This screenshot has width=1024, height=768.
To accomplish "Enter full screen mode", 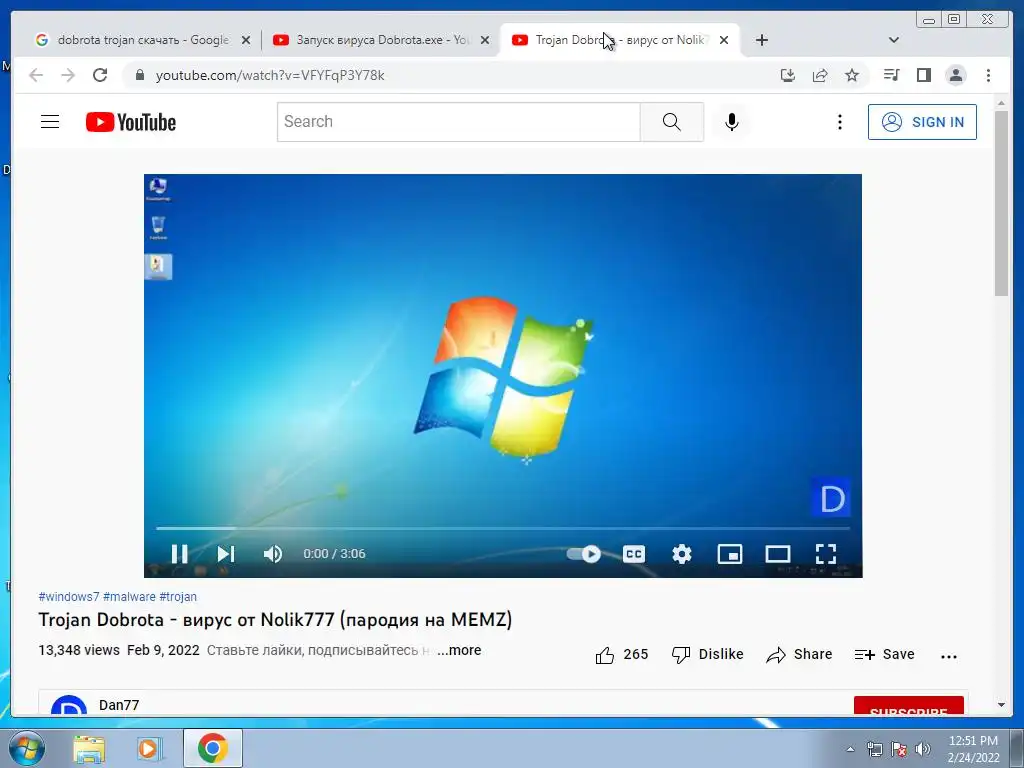I will tap(825, 554).
